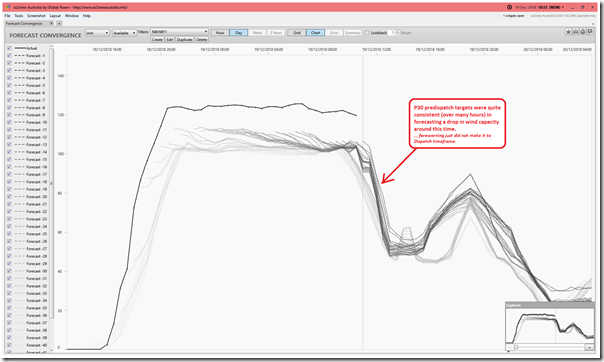
Task: Click the help circle icon in widget toolbar
Action: pos(583,32)
